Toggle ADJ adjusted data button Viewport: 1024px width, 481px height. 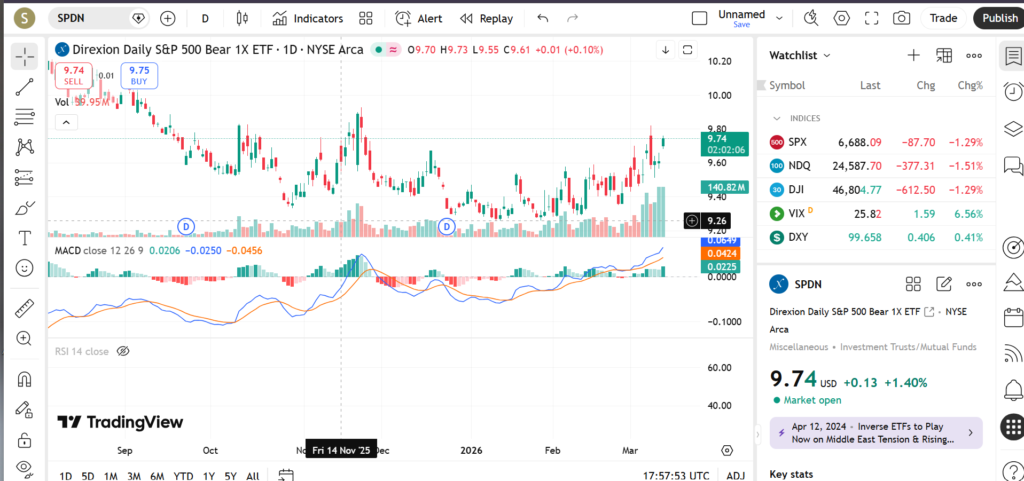(x=735, y=476)
